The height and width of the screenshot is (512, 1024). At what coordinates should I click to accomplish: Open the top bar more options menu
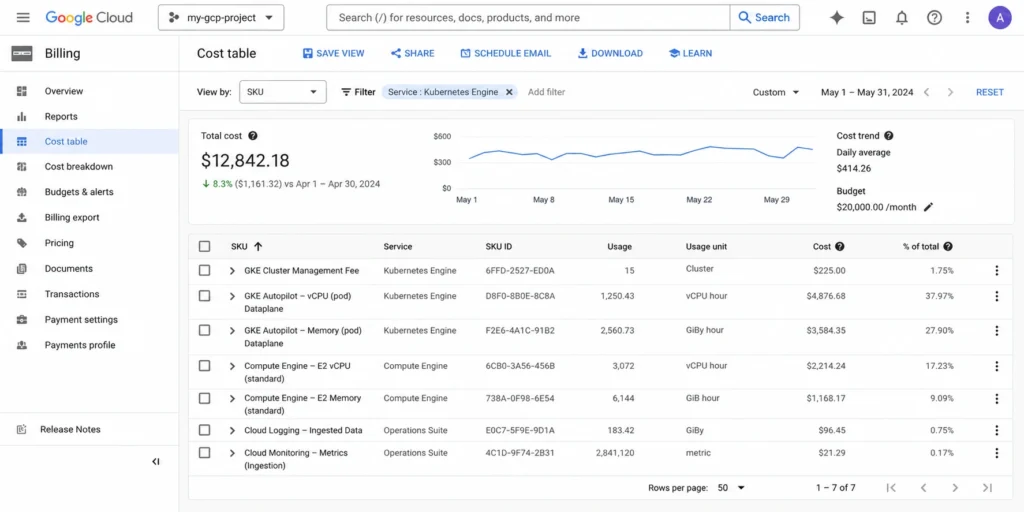[x=968, y=18]
